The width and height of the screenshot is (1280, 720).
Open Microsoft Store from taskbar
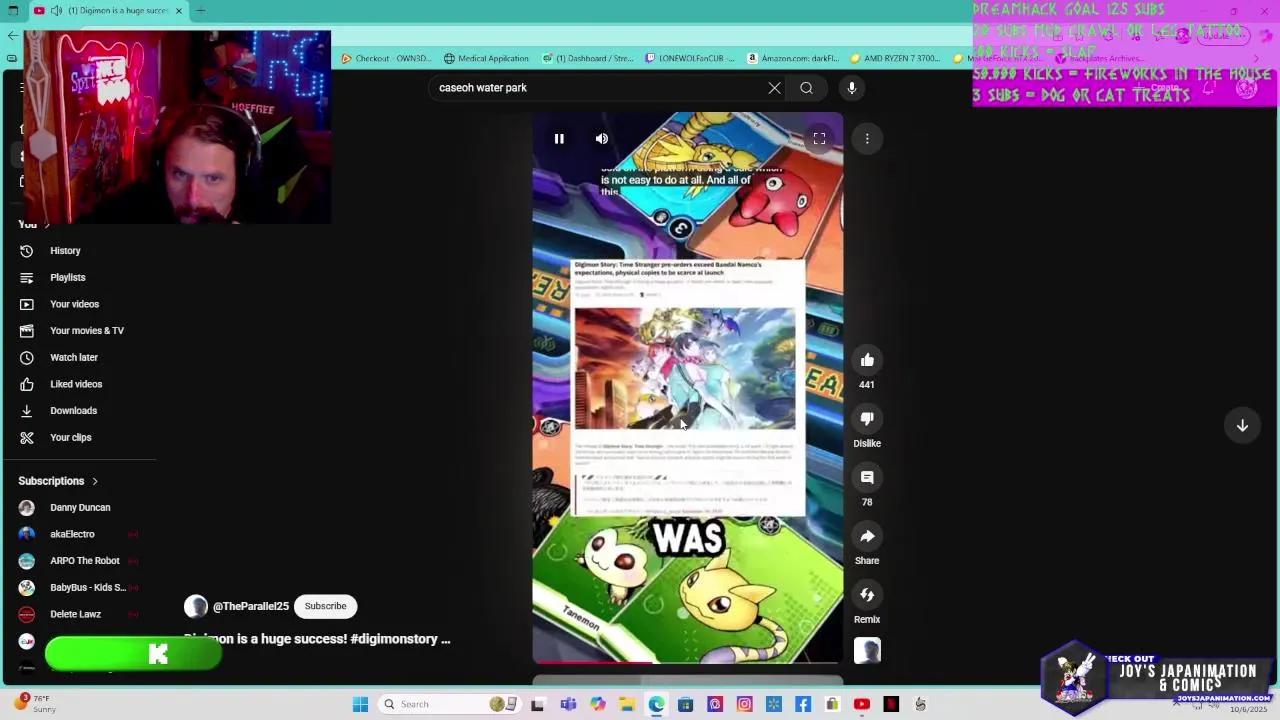coord(685,704)
